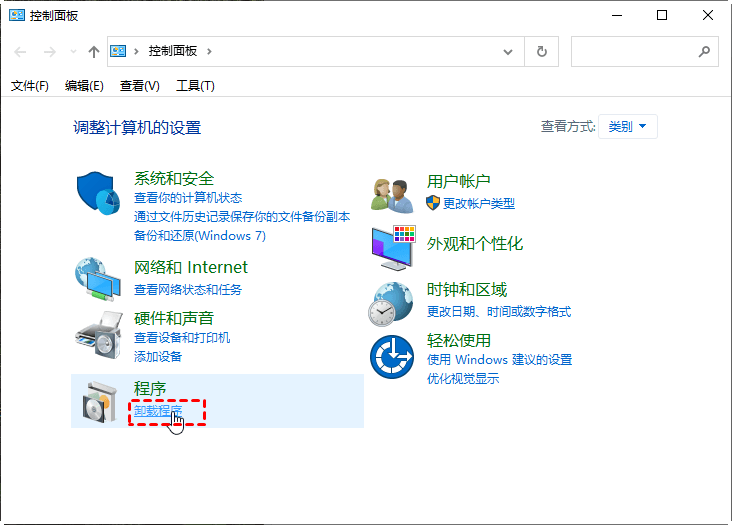
Task: Open the Network and Internet globe icon
Action: (98, 279)
